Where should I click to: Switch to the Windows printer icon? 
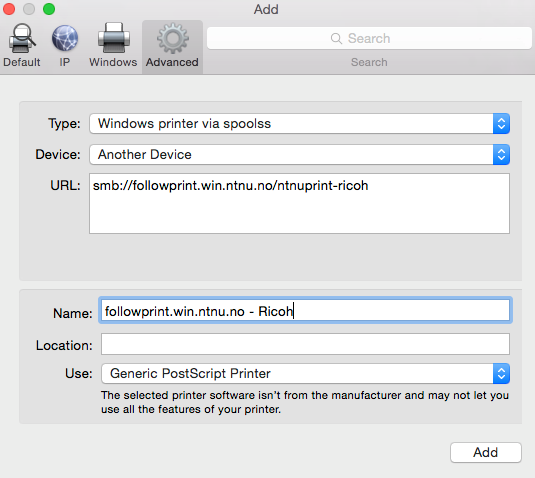point(114,38)
